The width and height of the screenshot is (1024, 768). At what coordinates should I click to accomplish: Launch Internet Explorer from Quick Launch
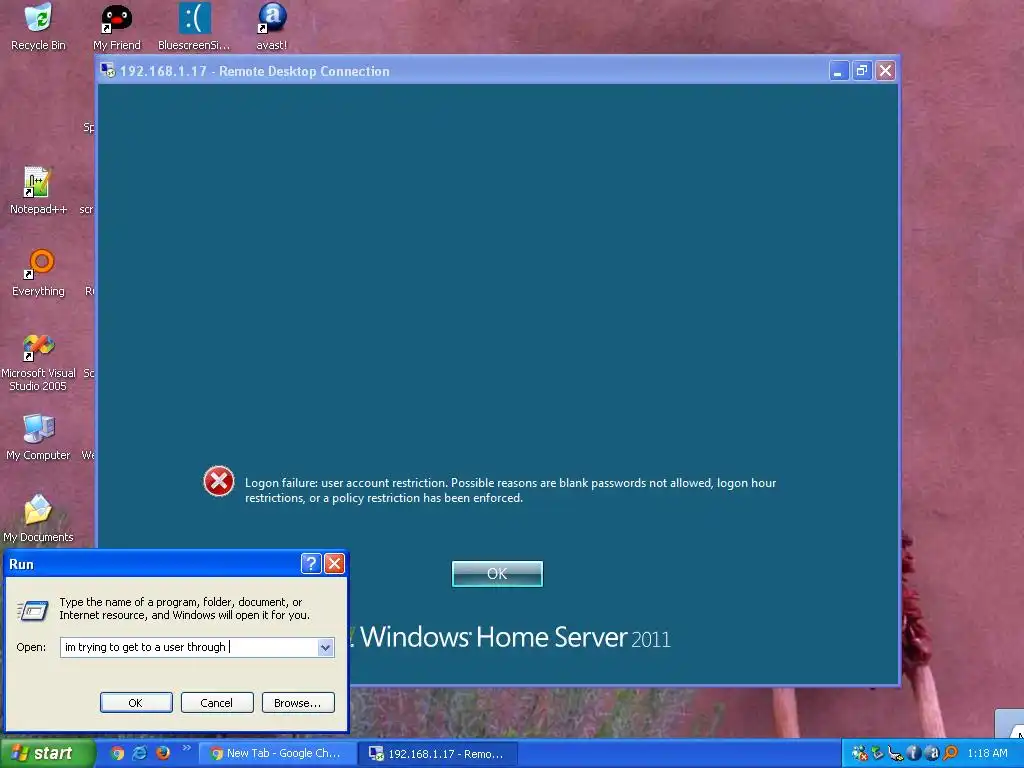(140, 754)
